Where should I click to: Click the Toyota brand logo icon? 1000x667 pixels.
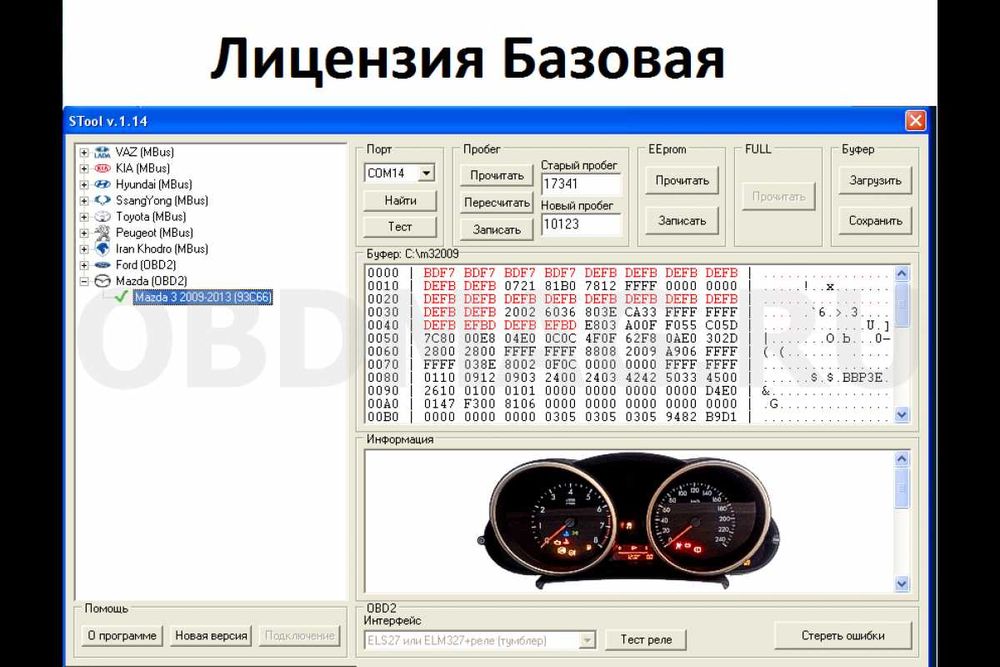pyautogui.click(x=102, y=217)
